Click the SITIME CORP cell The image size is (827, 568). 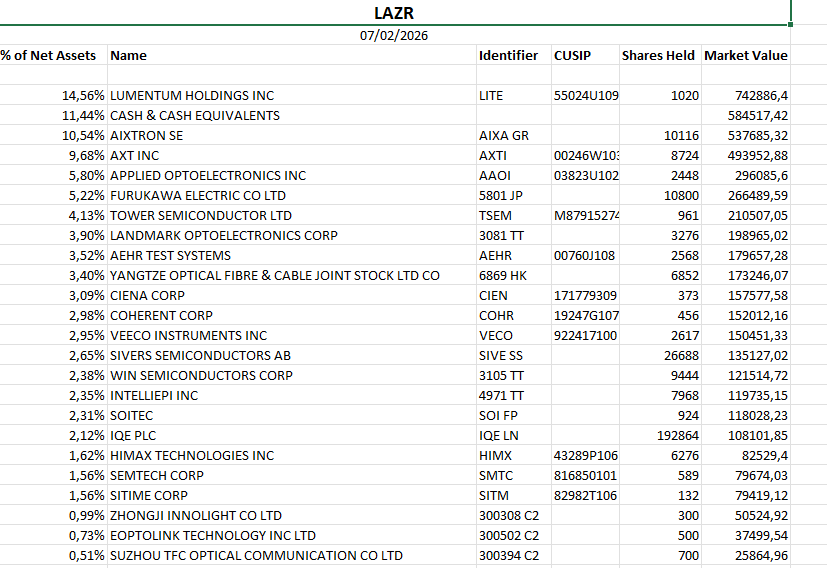click(292, 496)
